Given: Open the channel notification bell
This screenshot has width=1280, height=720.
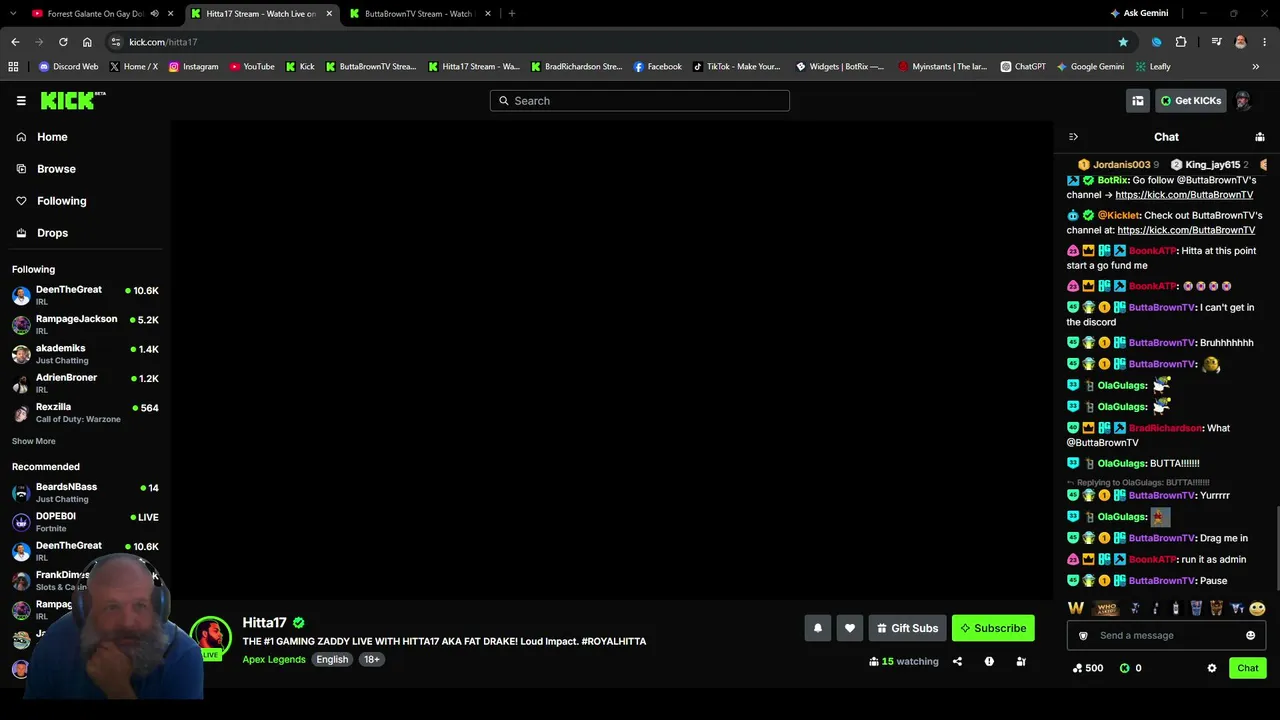Looking at the screenshot, I should (x=818, y=628).
